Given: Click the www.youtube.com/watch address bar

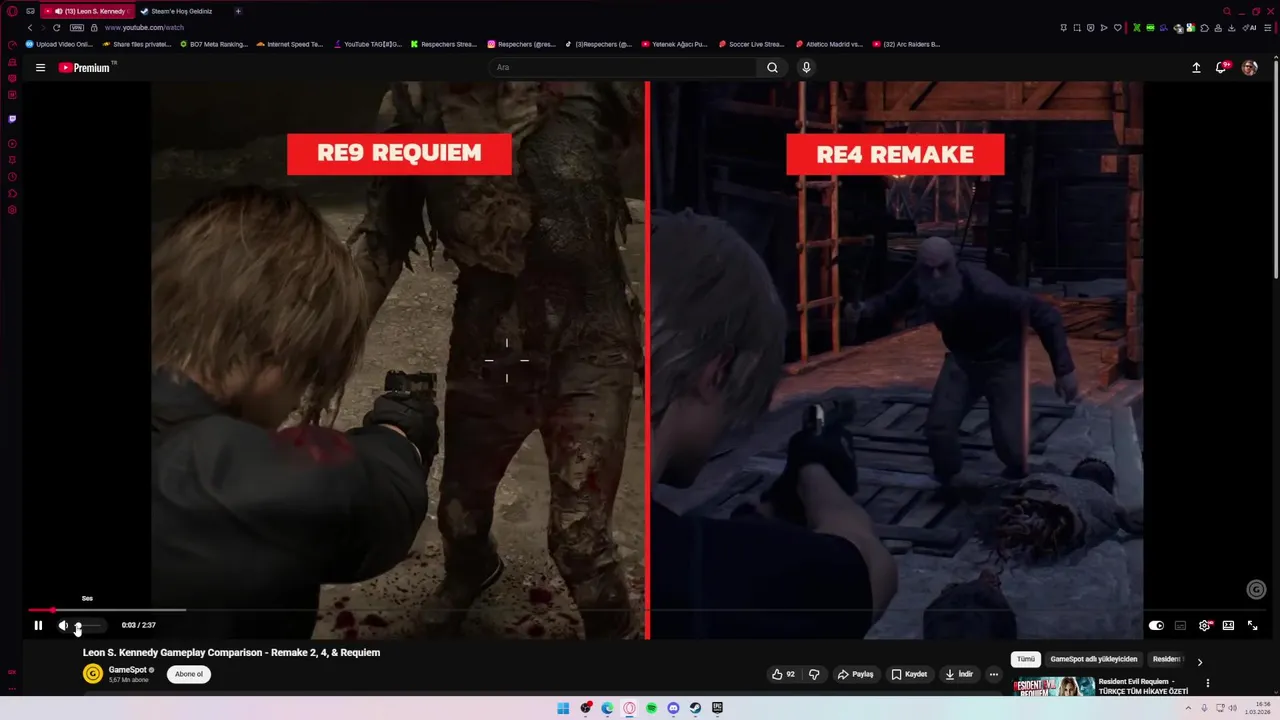Looking at the screenshot, I should [144, 28].
